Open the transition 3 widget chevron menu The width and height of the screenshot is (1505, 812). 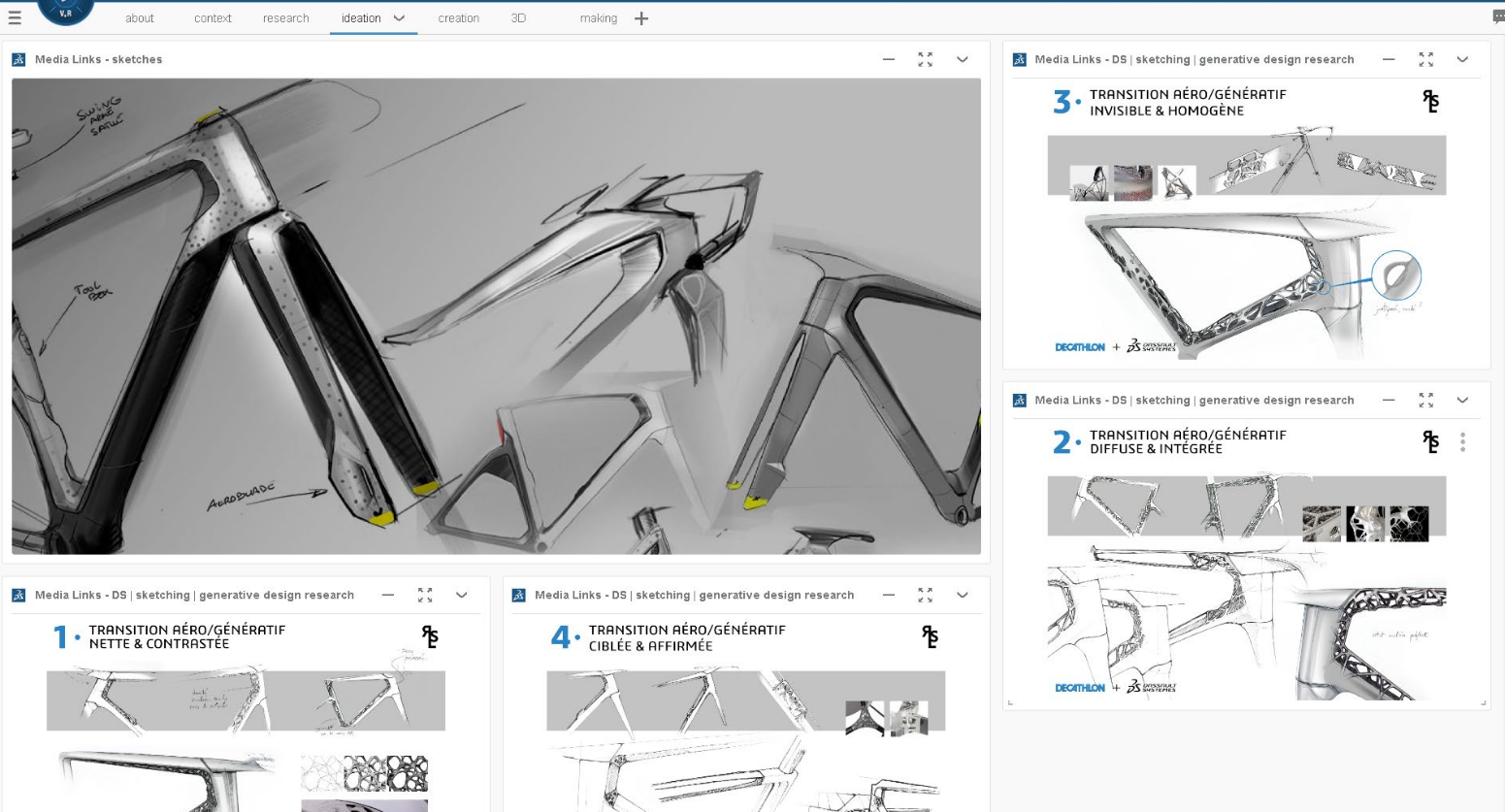pos(1462,59)
